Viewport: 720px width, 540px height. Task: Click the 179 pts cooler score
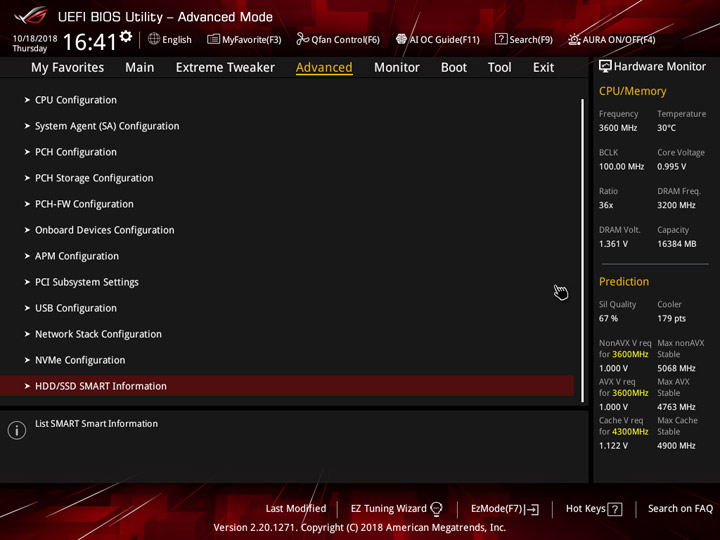[x=671, y=319]
